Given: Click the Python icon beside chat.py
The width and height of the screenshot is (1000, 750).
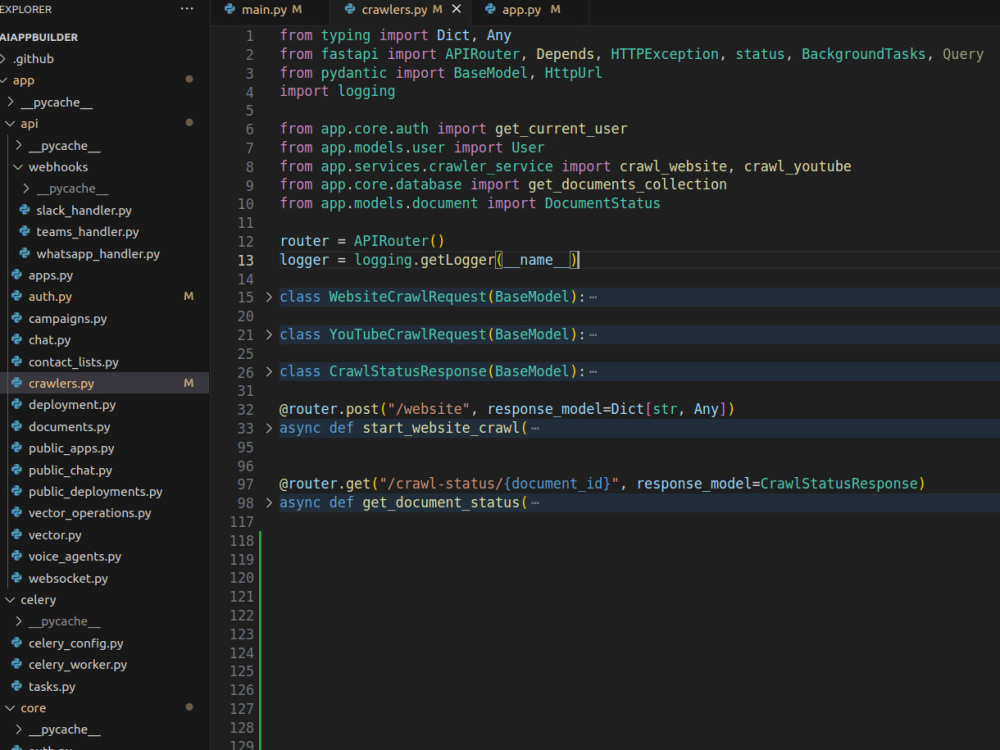Looking at the screenshot, I should (17, 340).
